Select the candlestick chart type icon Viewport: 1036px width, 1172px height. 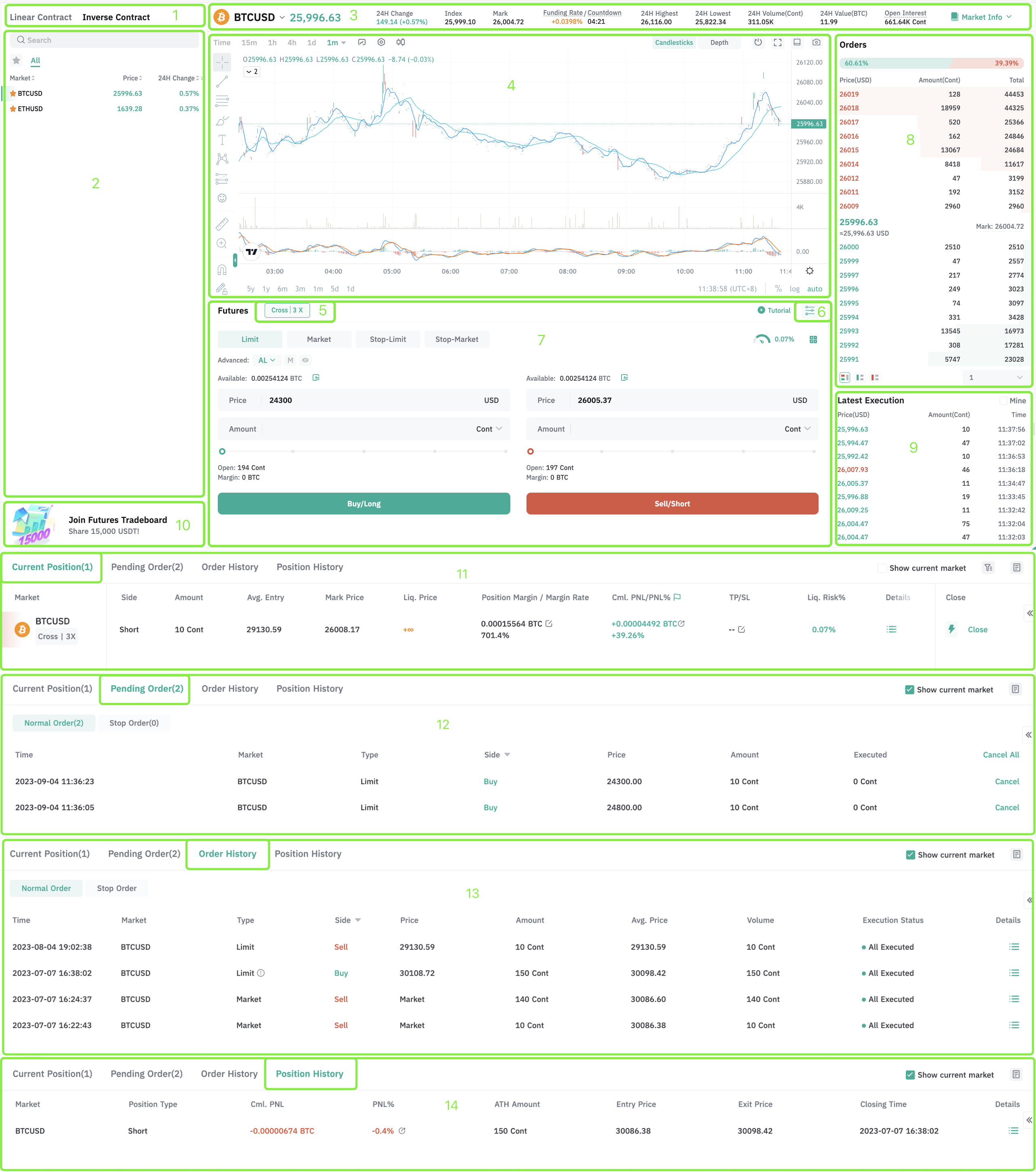[401, 42]
